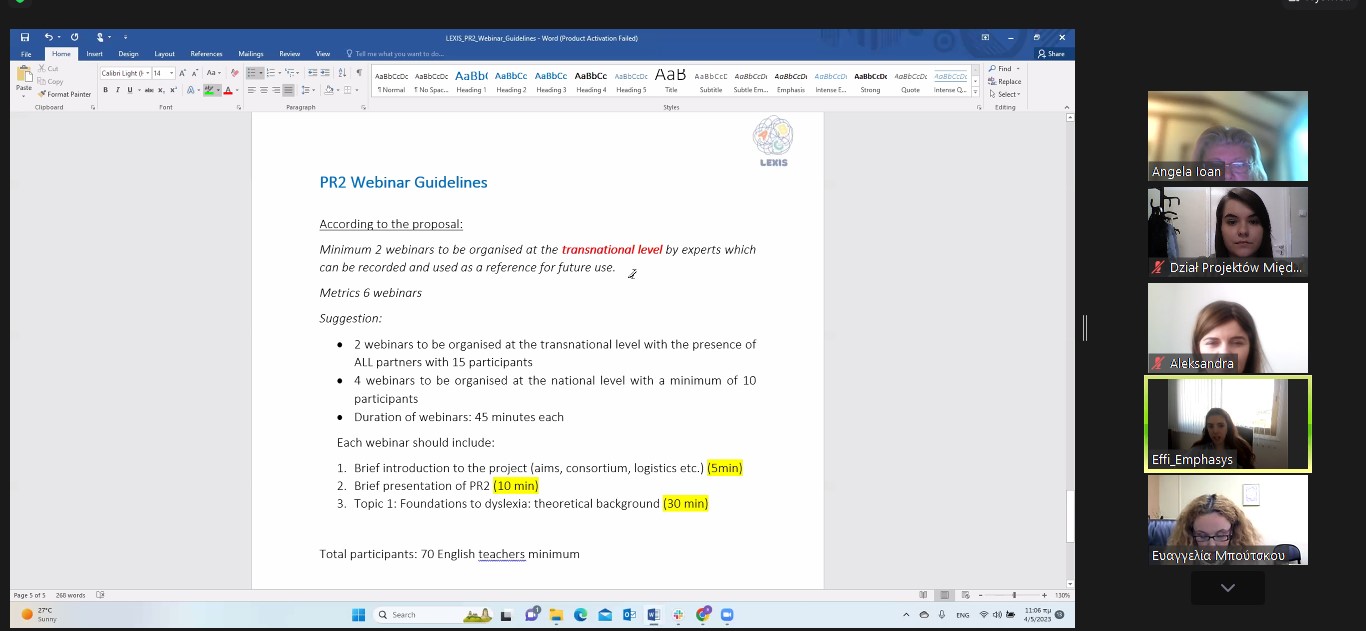Toggle Bold formatting
The height and width of the screenshot is (631, 1366).
[105, 90]
